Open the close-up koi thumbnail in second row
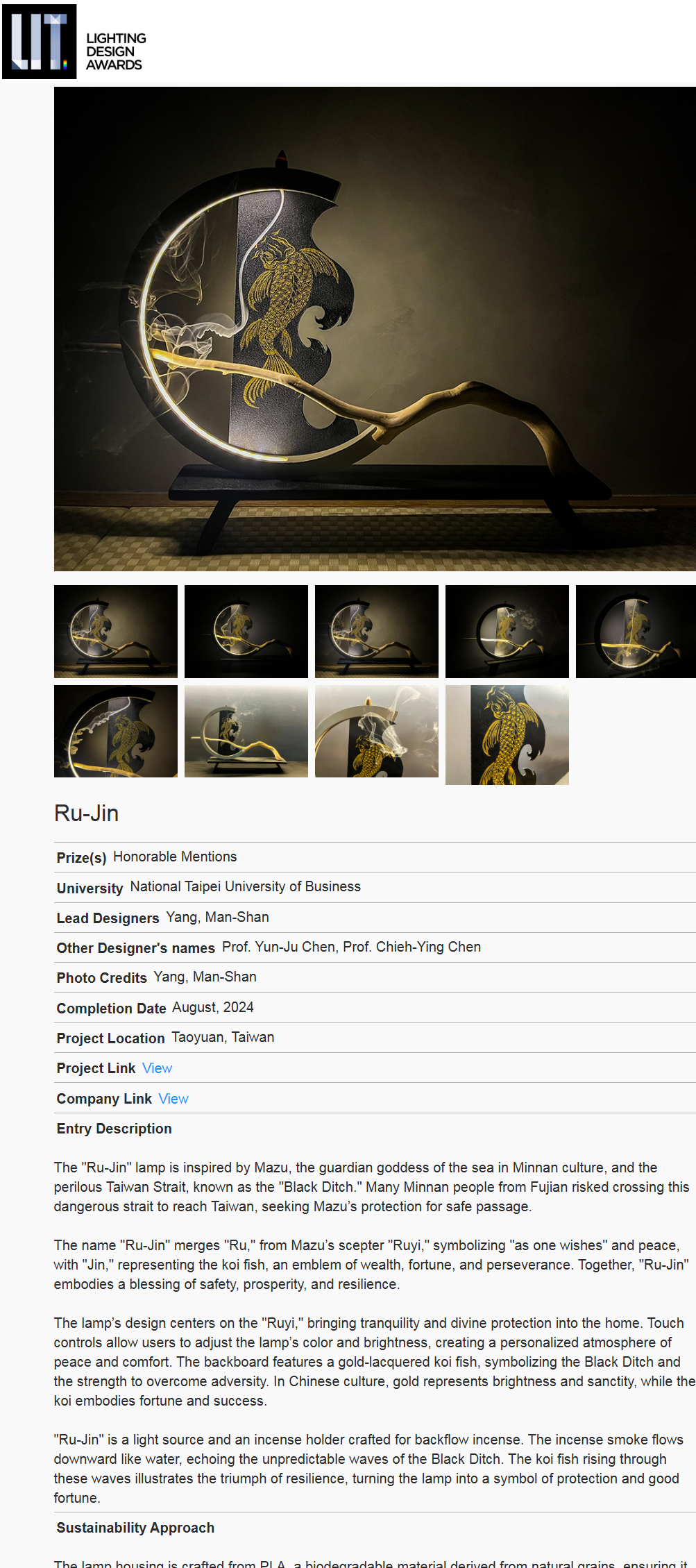696x1568 pixels. (x=116, y=731)
